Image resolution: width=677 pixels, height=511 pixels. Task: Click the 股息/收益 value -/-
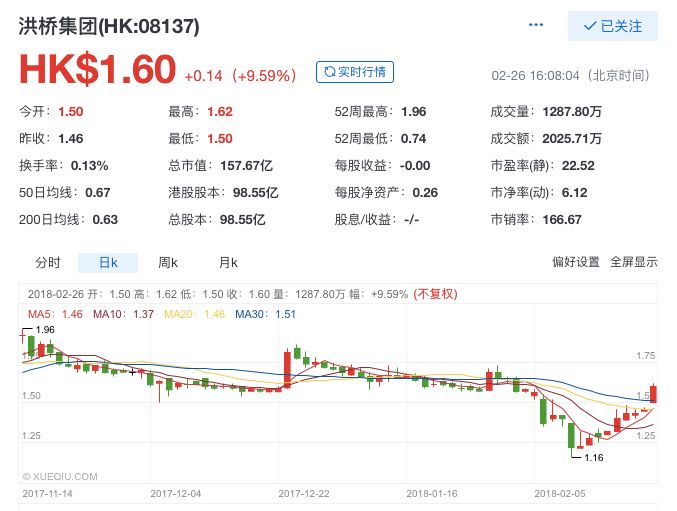coord(411,220)
